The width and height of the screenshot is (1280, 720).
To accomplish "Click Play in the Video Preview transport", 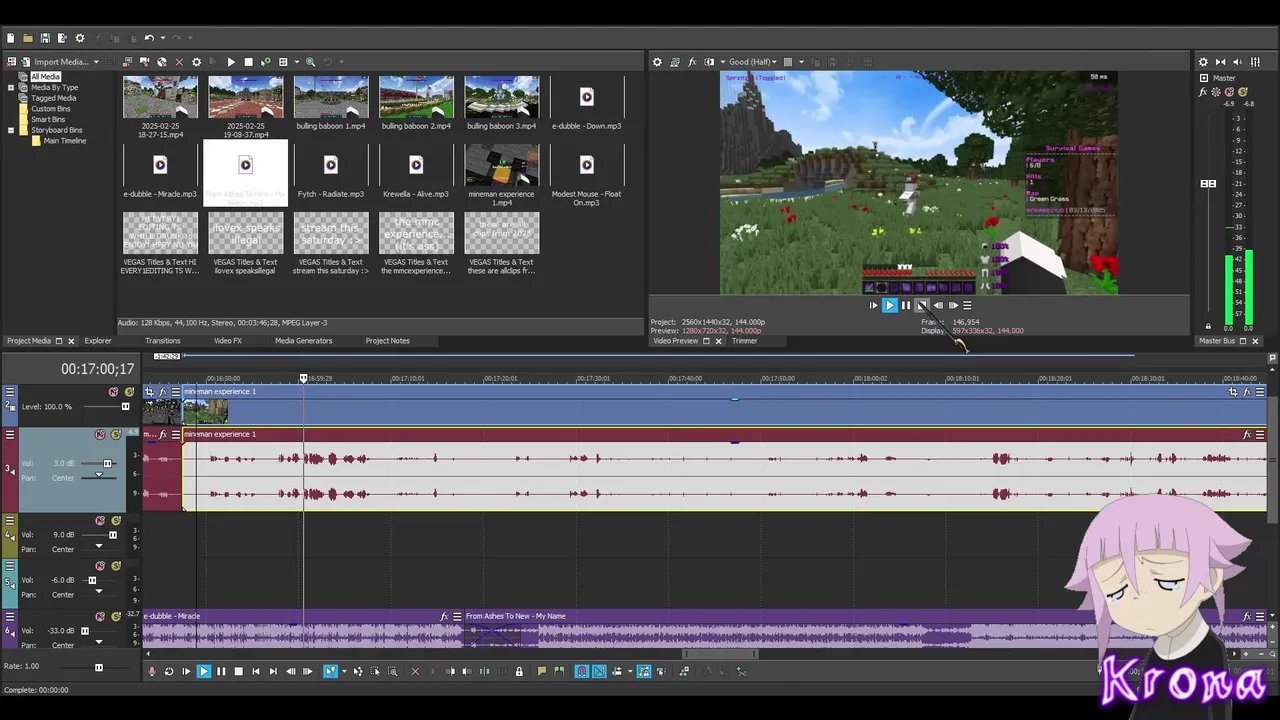I will pos(889,305).
